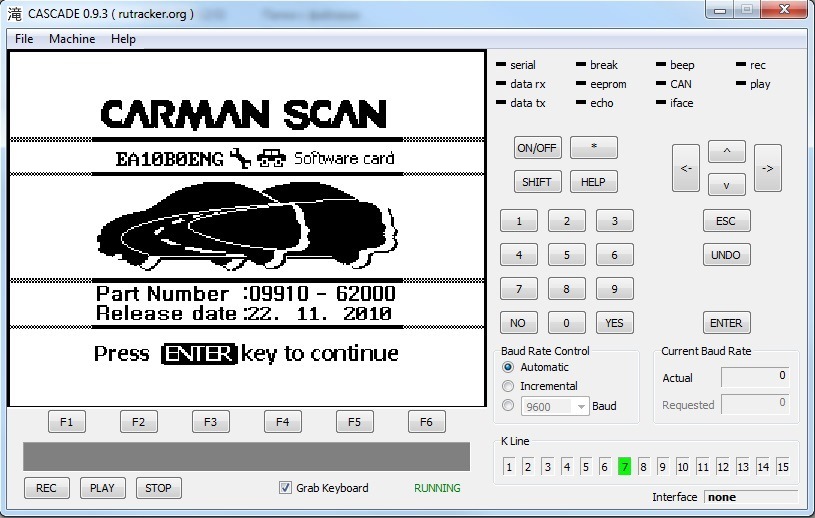This screenshot has height=518, width=815.
Task: Click keypad digit 2
Action: 567,221
